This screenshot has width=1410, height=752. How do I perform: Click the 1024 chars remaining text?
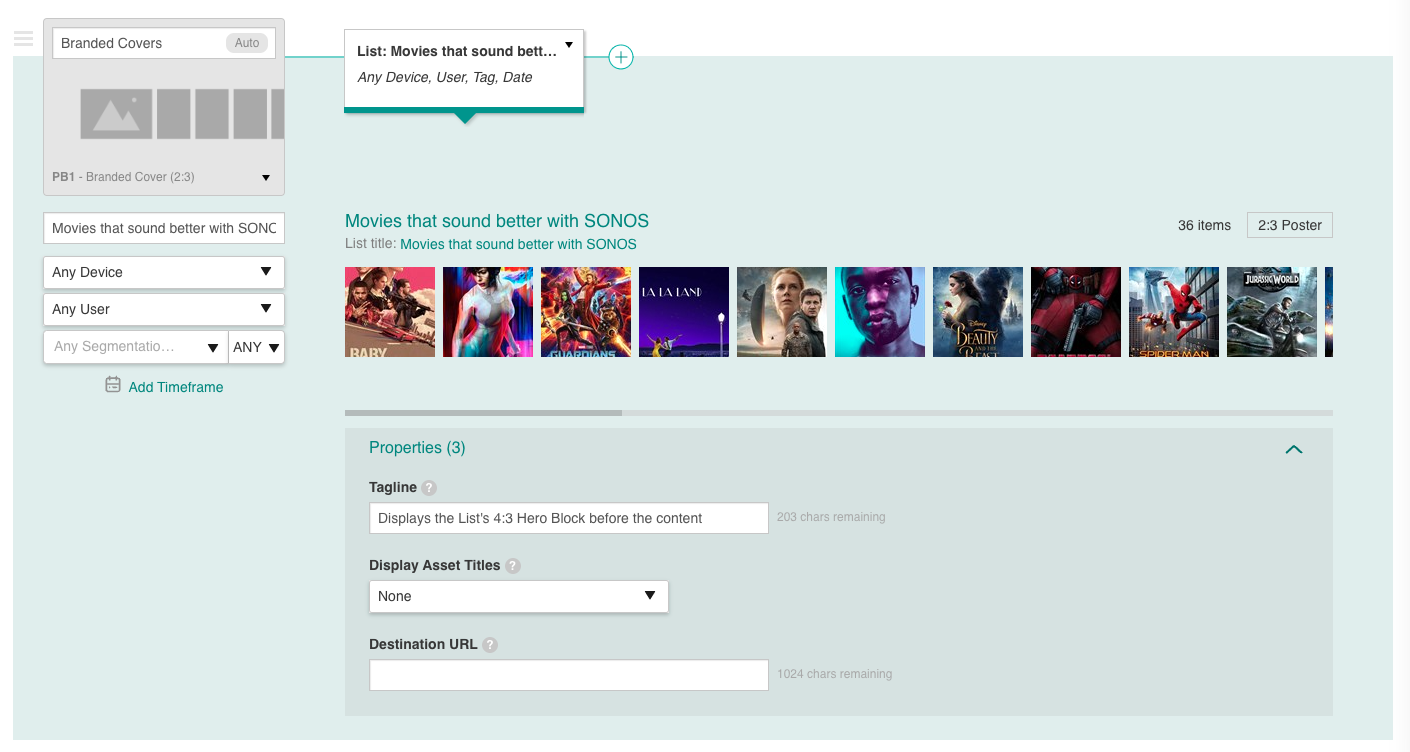pos(835,674)
